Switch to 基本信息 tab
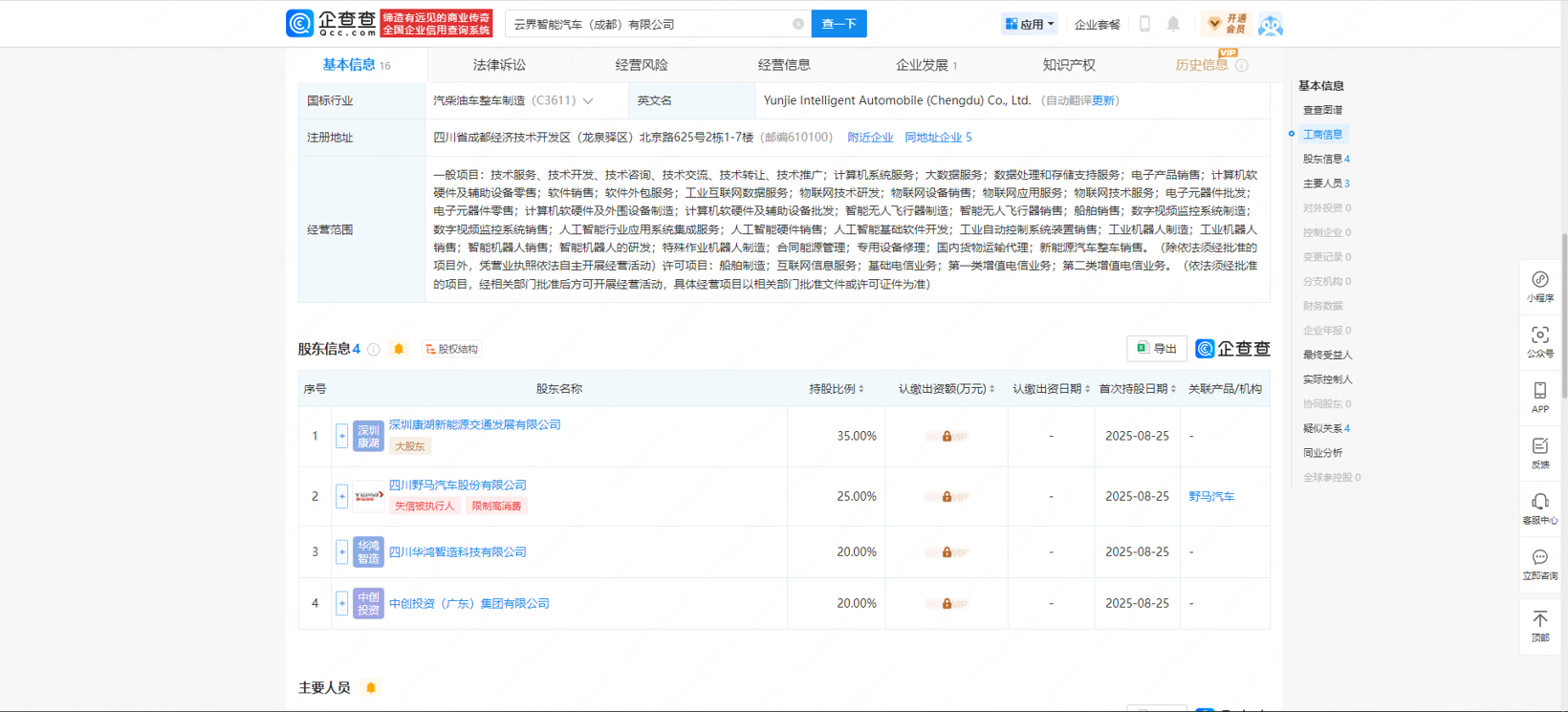 (357, 65)
